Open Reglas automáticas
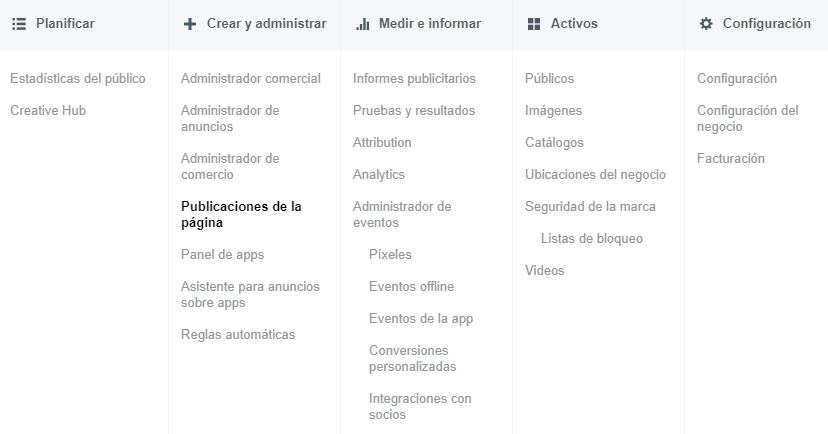Screen dimensions: 828x434 (x=238, y=335)
